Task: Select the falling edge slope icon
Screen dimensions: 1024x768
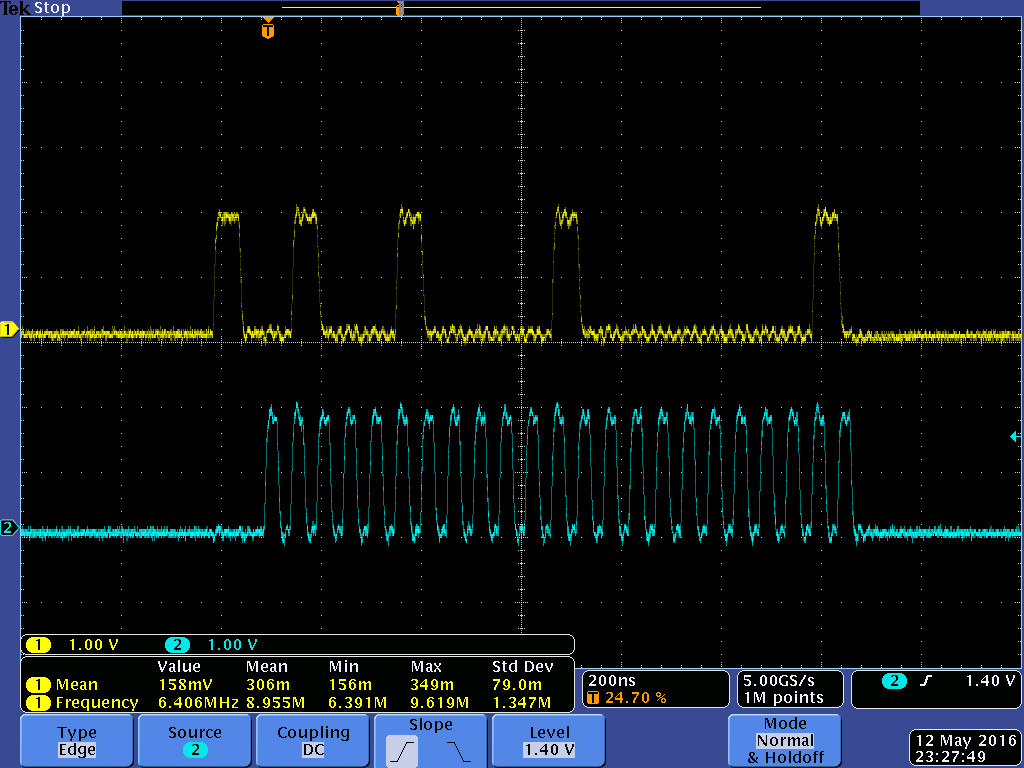Action: click(457, 749)
